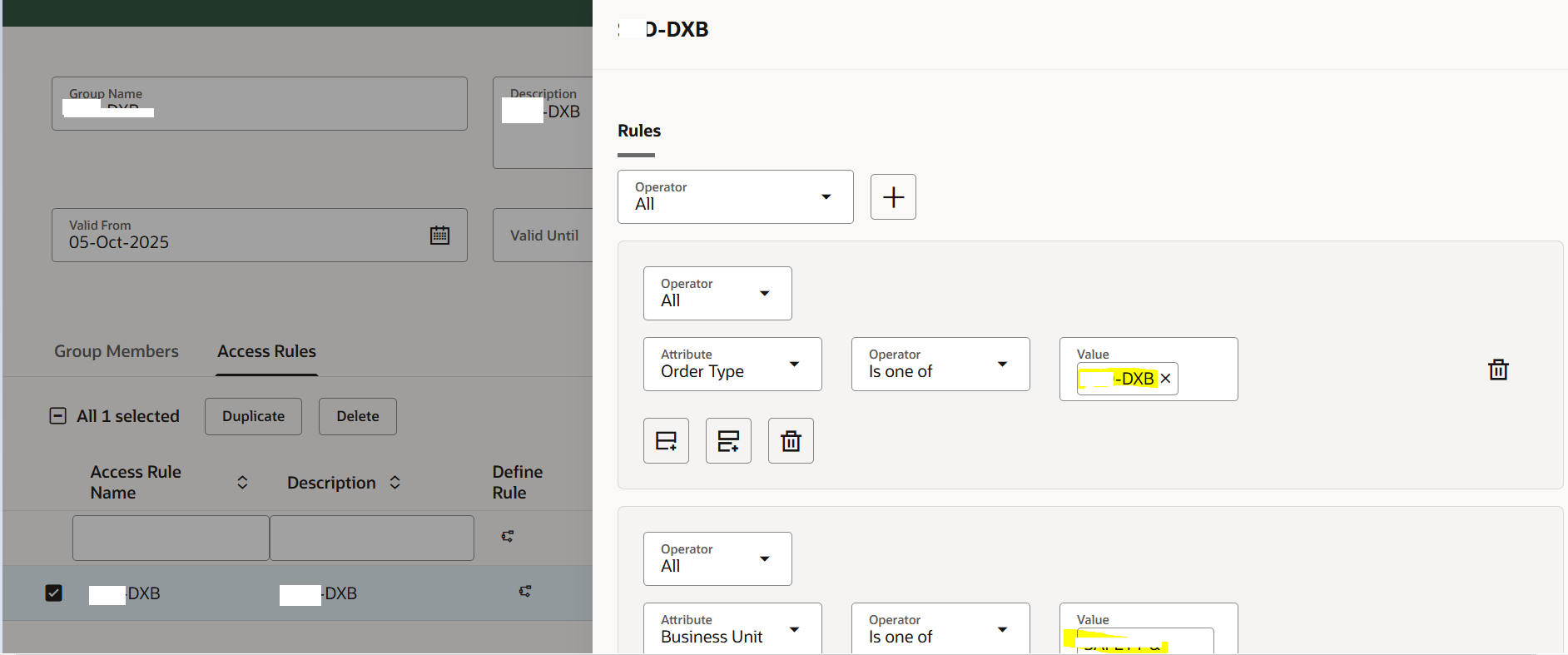1568x655 pixels.
Task: Click the Business Unit Value field
Action: coord(1149,628)
